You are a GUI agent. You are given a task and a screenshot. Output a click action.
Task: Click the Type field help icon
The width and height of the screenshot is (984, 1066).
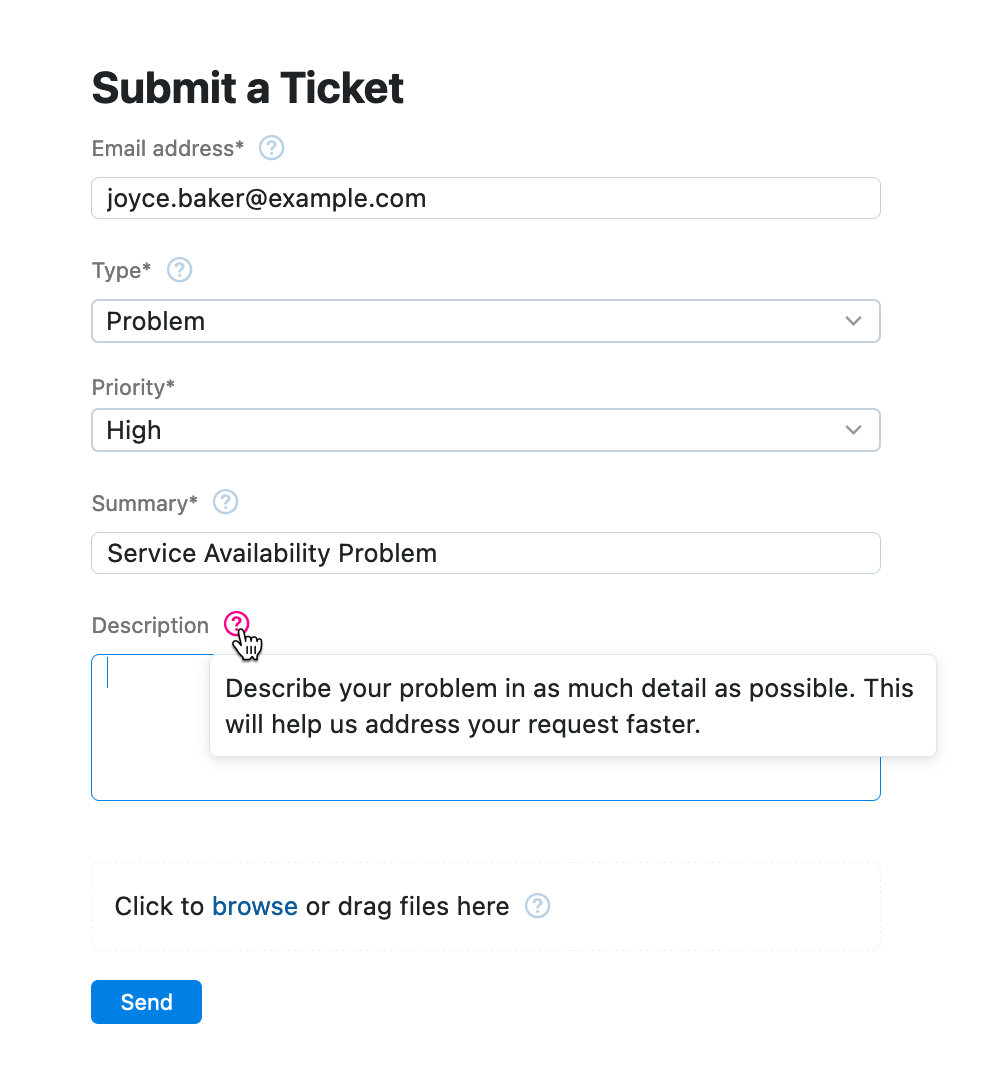click(179, 269)
